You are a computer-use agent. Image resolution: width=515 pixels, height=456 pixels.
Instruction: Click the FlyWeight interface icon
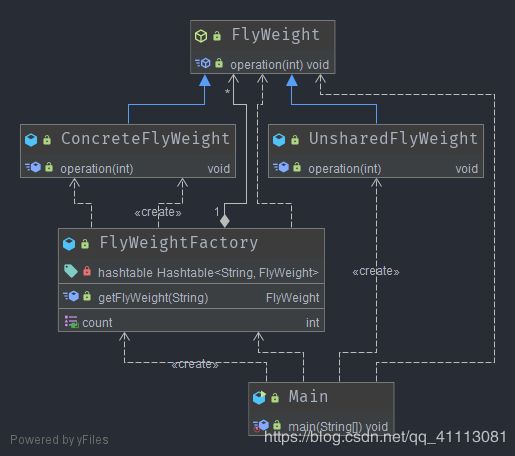(201, 36)
